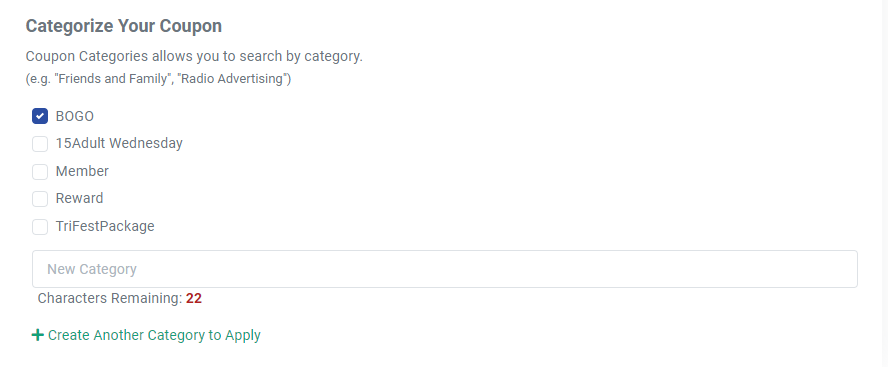Uncheck the BOGO checkbox

(40, 117)
